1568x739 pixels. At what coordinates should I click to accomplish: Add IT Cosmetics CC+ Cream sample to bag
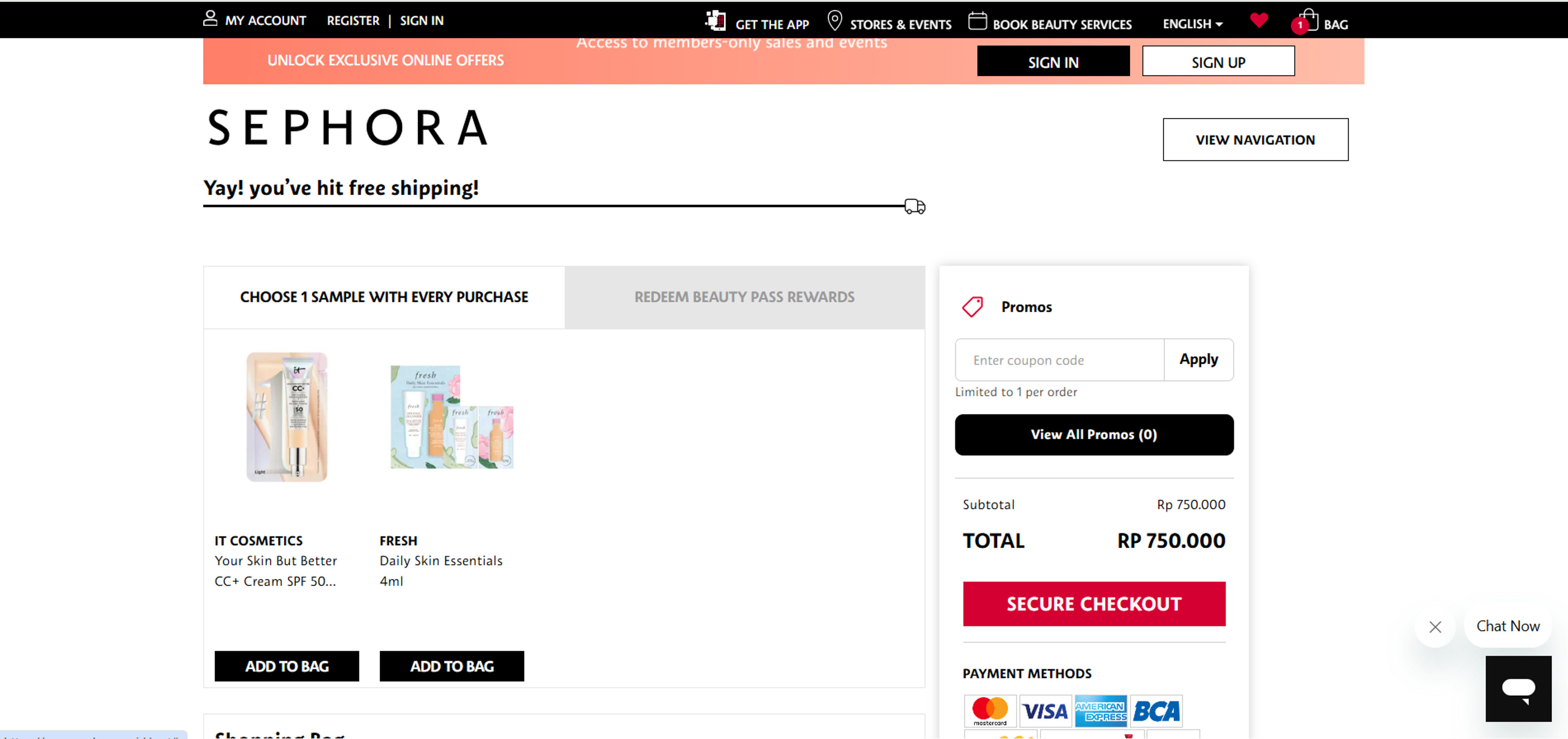click(x=287, y=667)
